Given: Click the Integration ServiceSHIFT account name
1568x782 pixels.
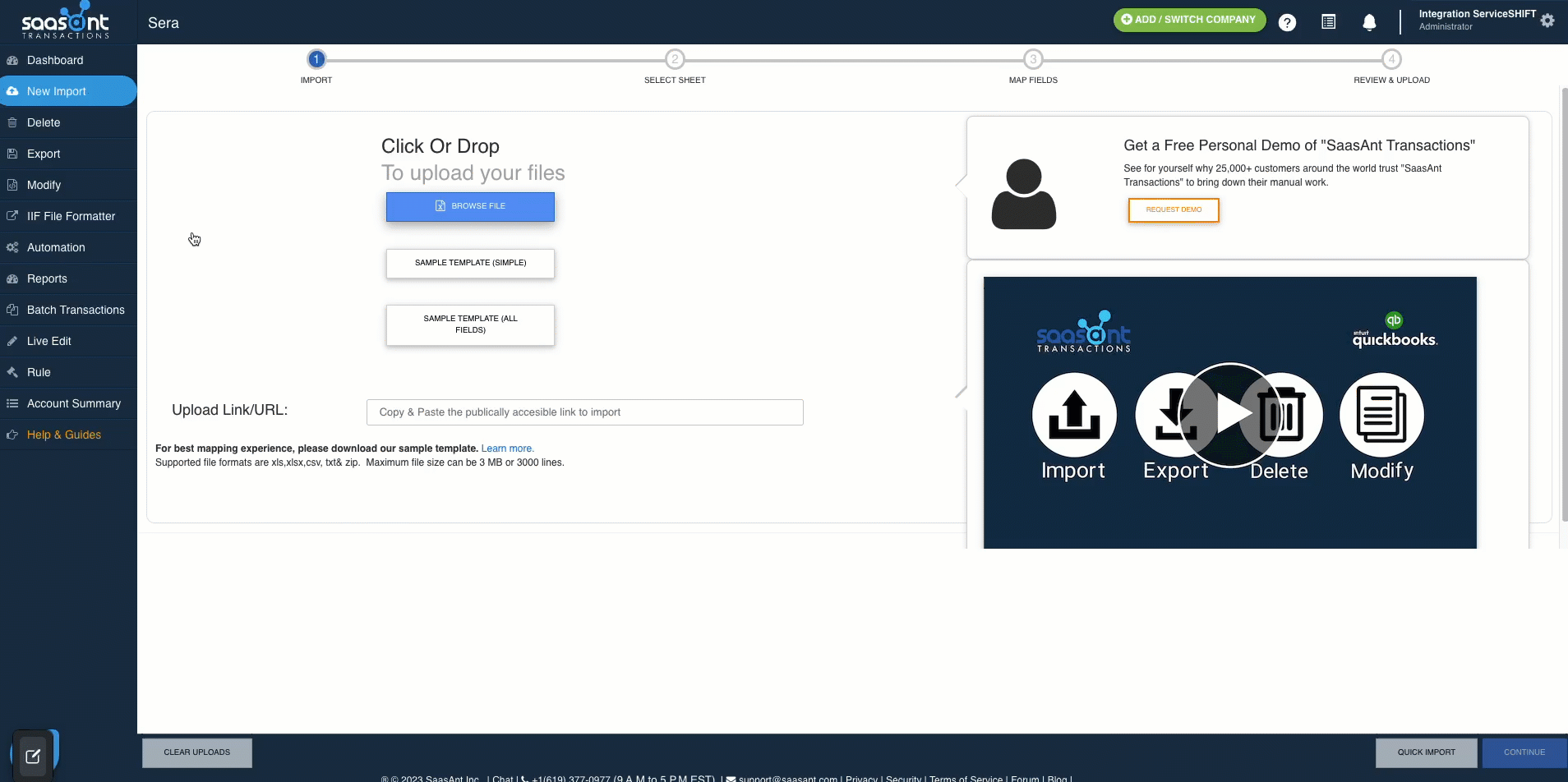Looking at the screenshot, I should click(x=1477, y=14).
